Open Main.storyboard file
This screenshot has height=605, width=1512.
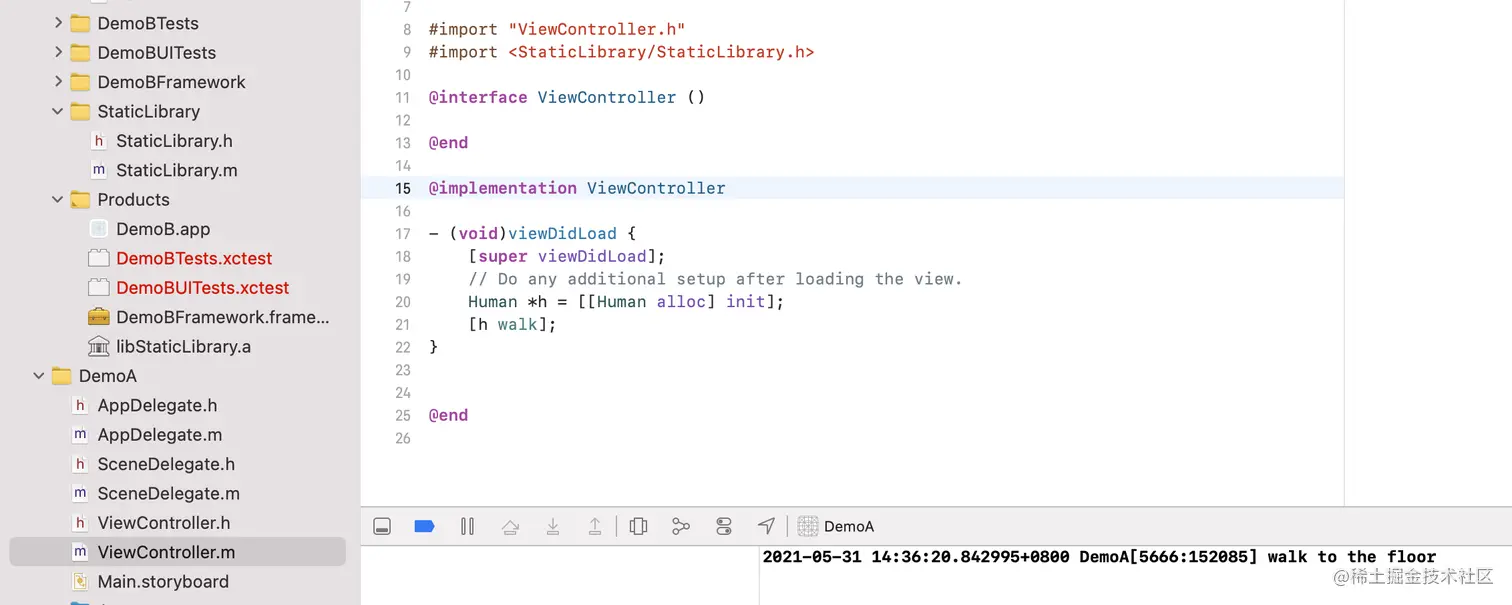point(163,582)
